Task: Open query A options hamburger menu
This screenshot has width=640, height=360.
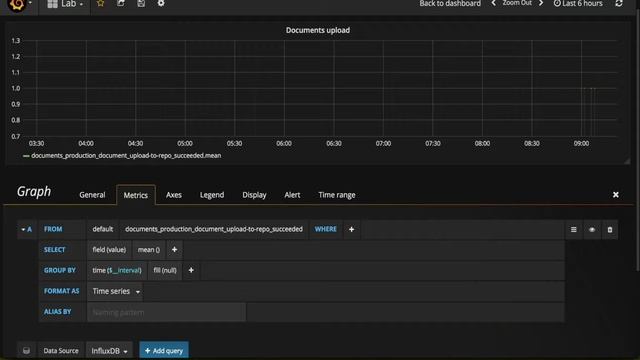Action: 573,230
